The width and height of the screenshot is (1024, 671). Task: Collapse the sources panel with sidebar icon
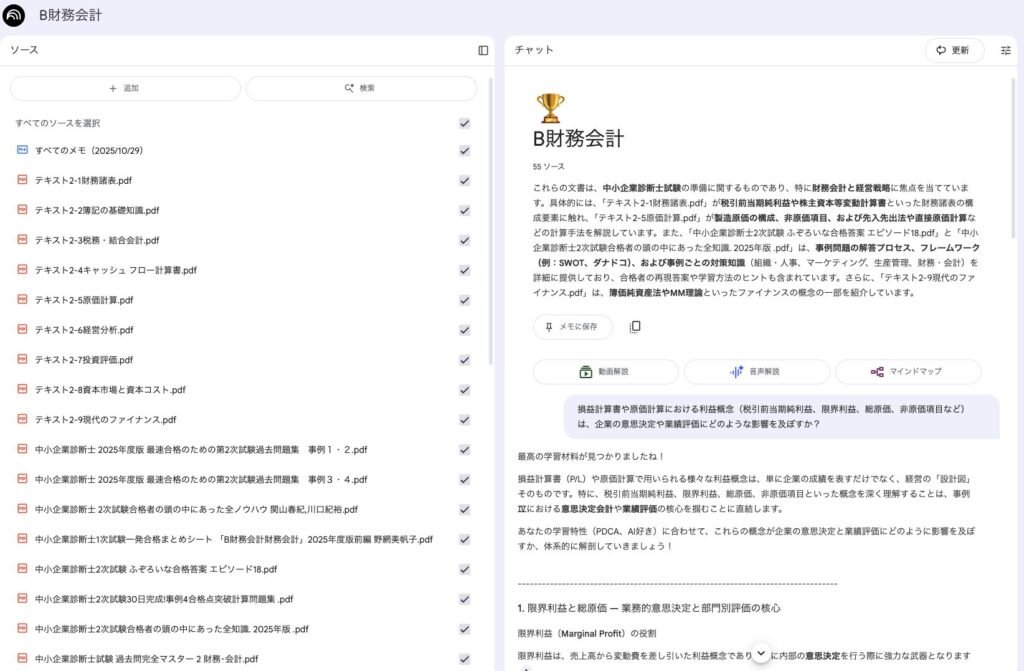[483, 50]
